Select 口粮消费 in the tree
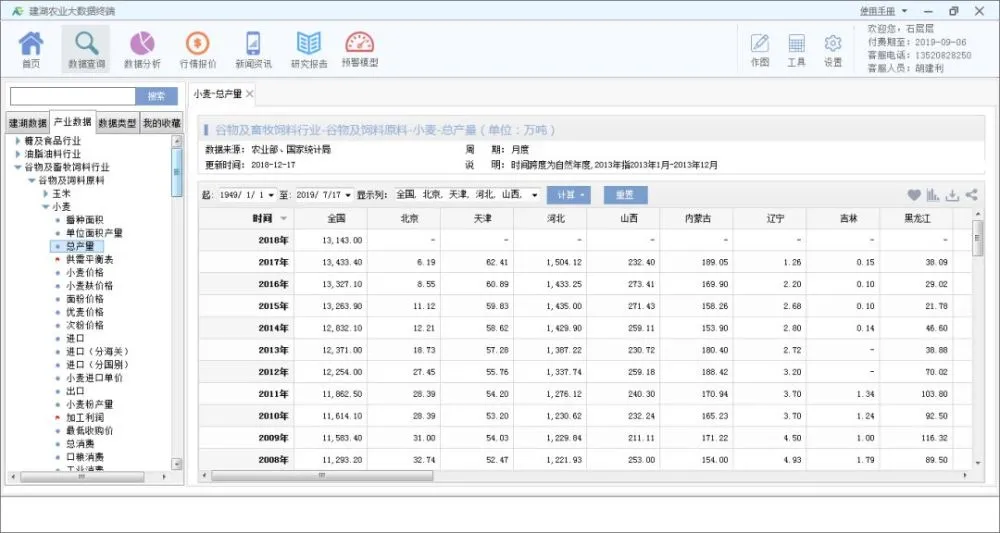 (x=84, y=457)
